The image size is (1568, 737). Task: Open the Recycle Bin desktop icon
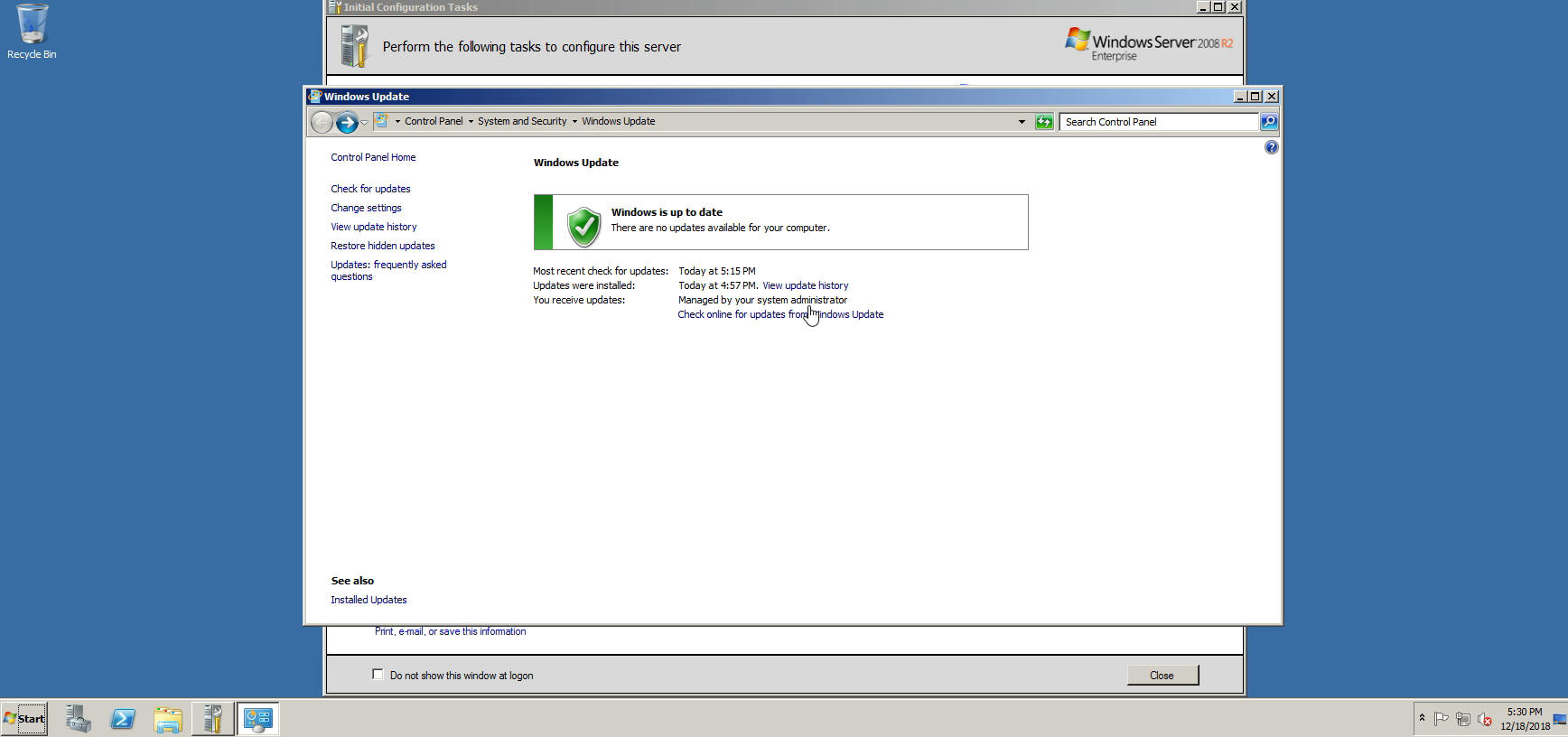[32, 32]
